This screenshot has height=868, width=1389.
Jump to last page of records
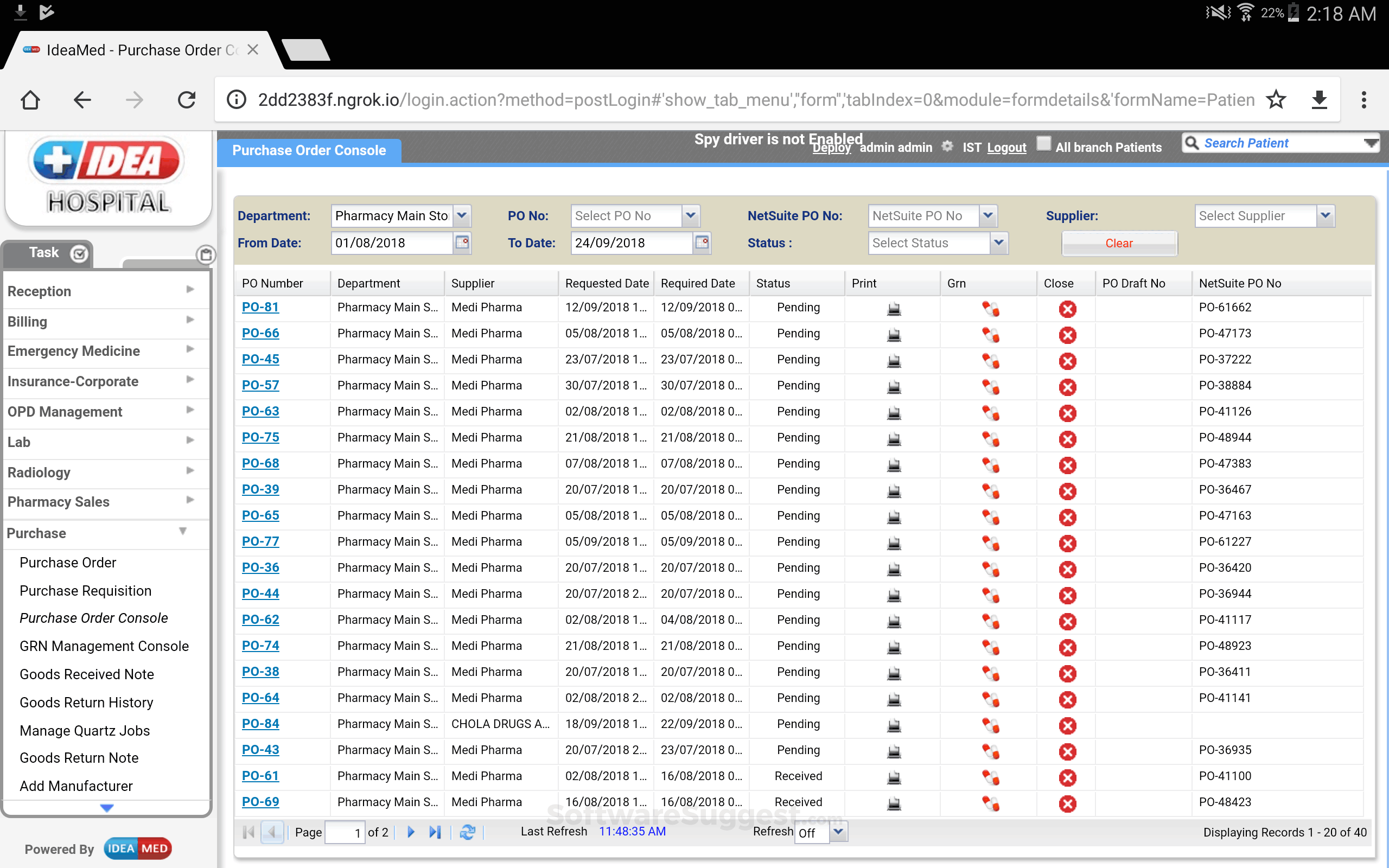(x=435, y=832)
